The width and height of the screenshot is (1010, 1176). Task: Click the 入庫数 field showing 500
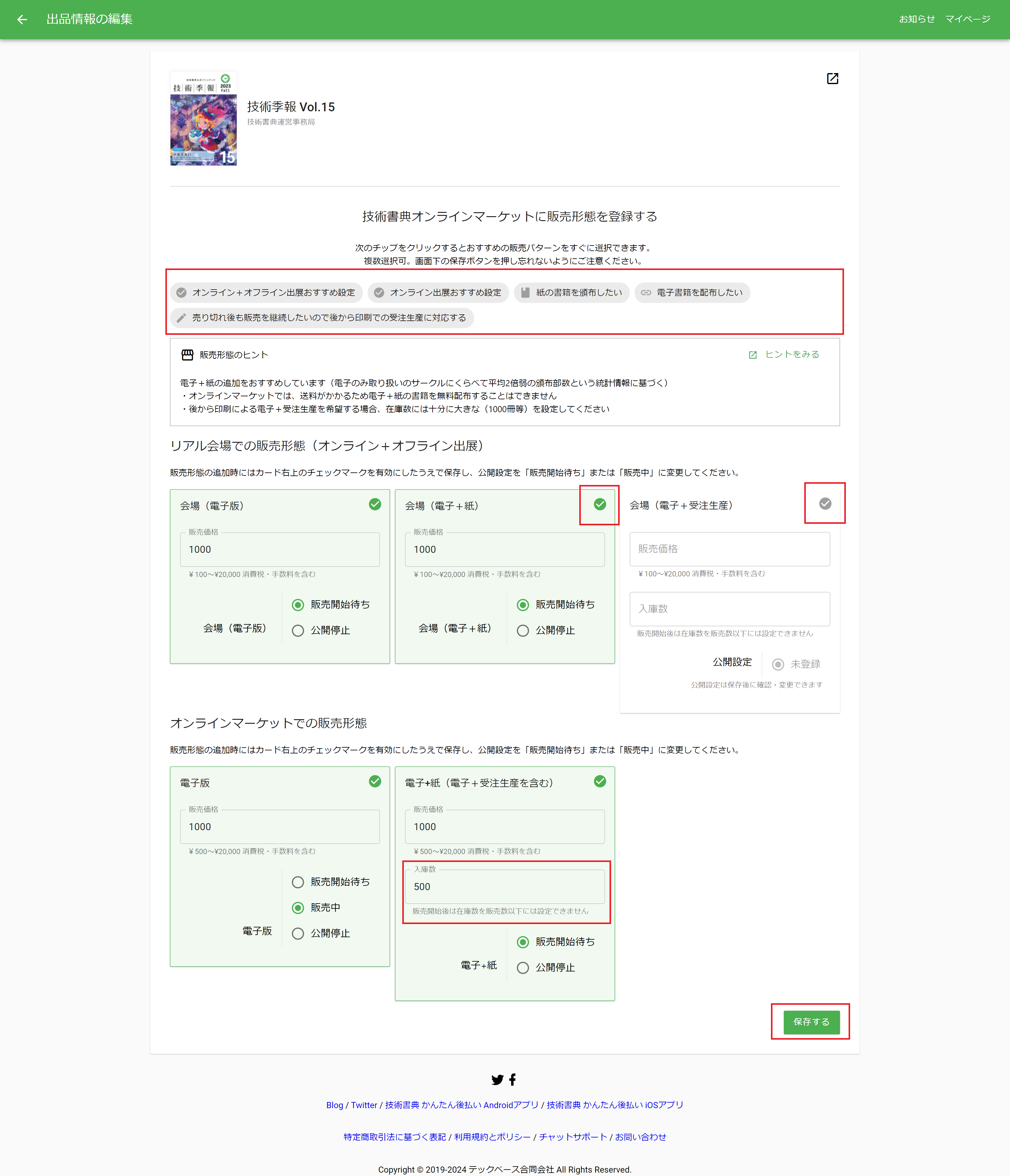[x=504, y=886]
